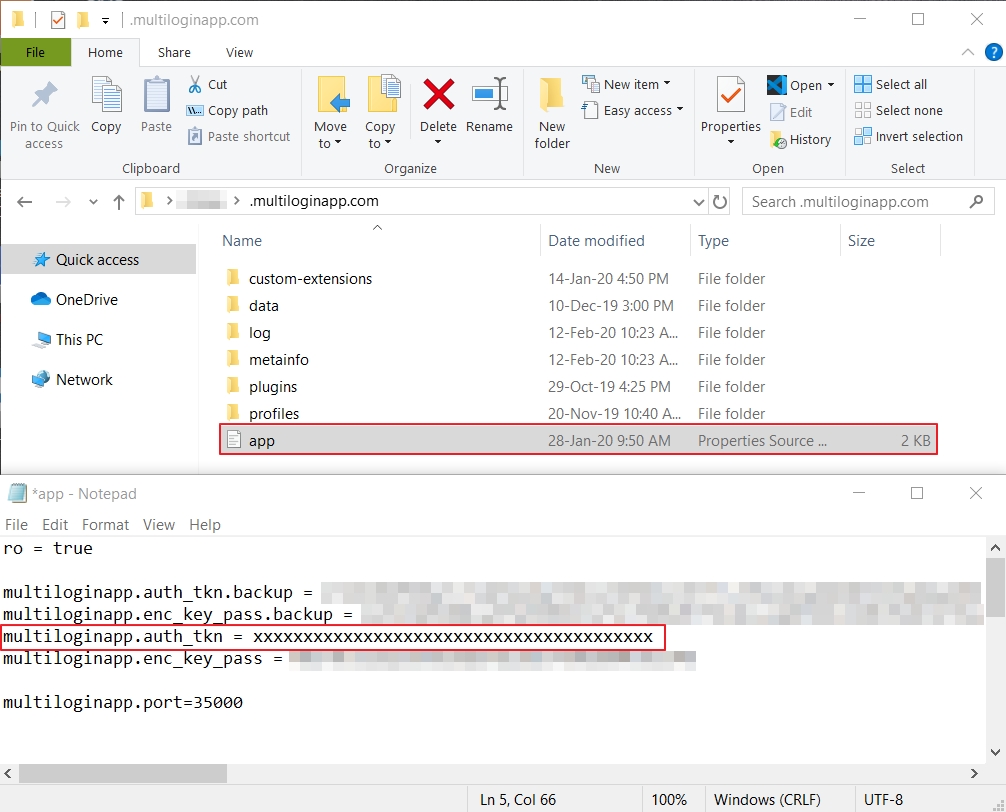Click the Explorer Help question icon

993,52
